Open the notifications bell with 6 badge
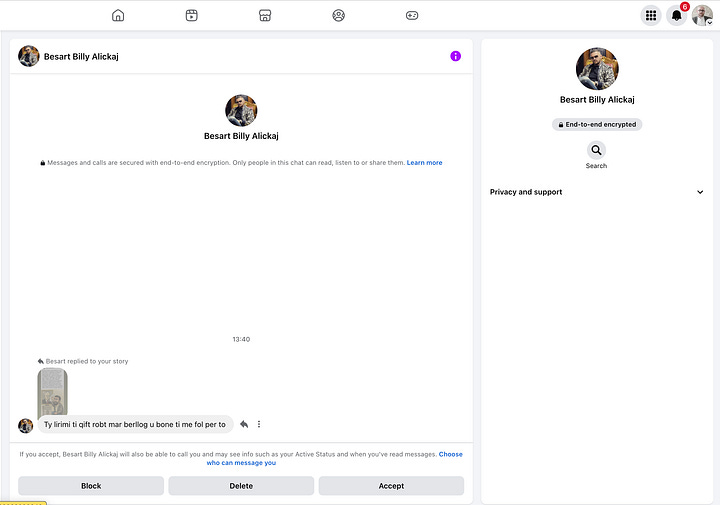 click(x=676, y=16)
